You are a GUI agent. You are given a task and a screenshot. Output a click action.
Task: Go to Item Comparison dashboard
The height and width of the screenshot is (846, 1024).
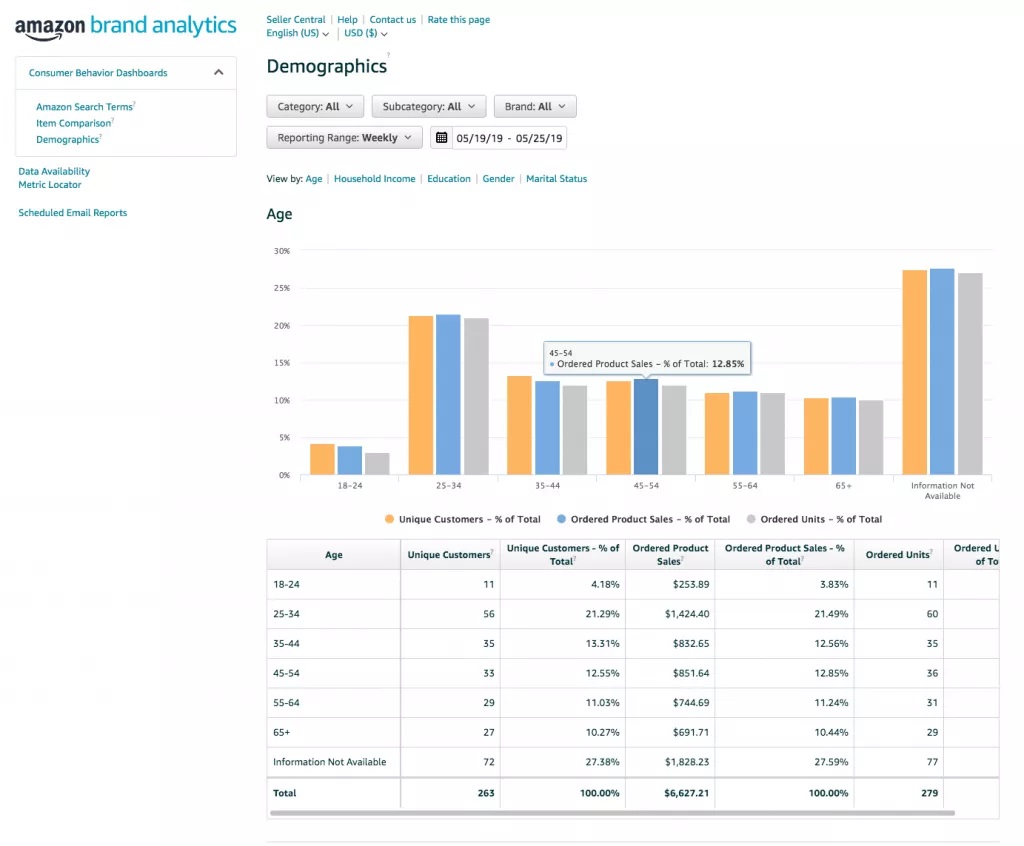pos(73,124)
